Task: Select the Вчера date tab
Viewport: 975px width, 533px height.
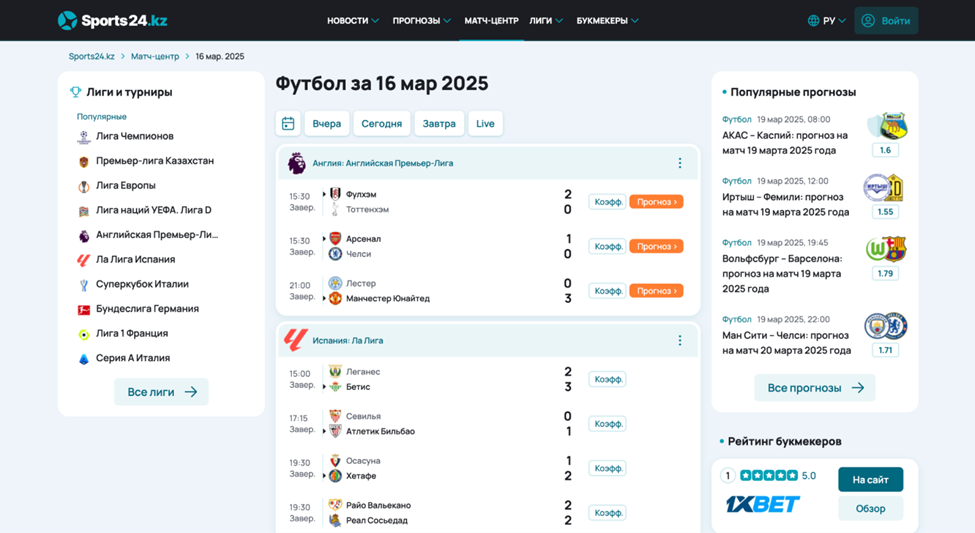Action: coord(326,123)
